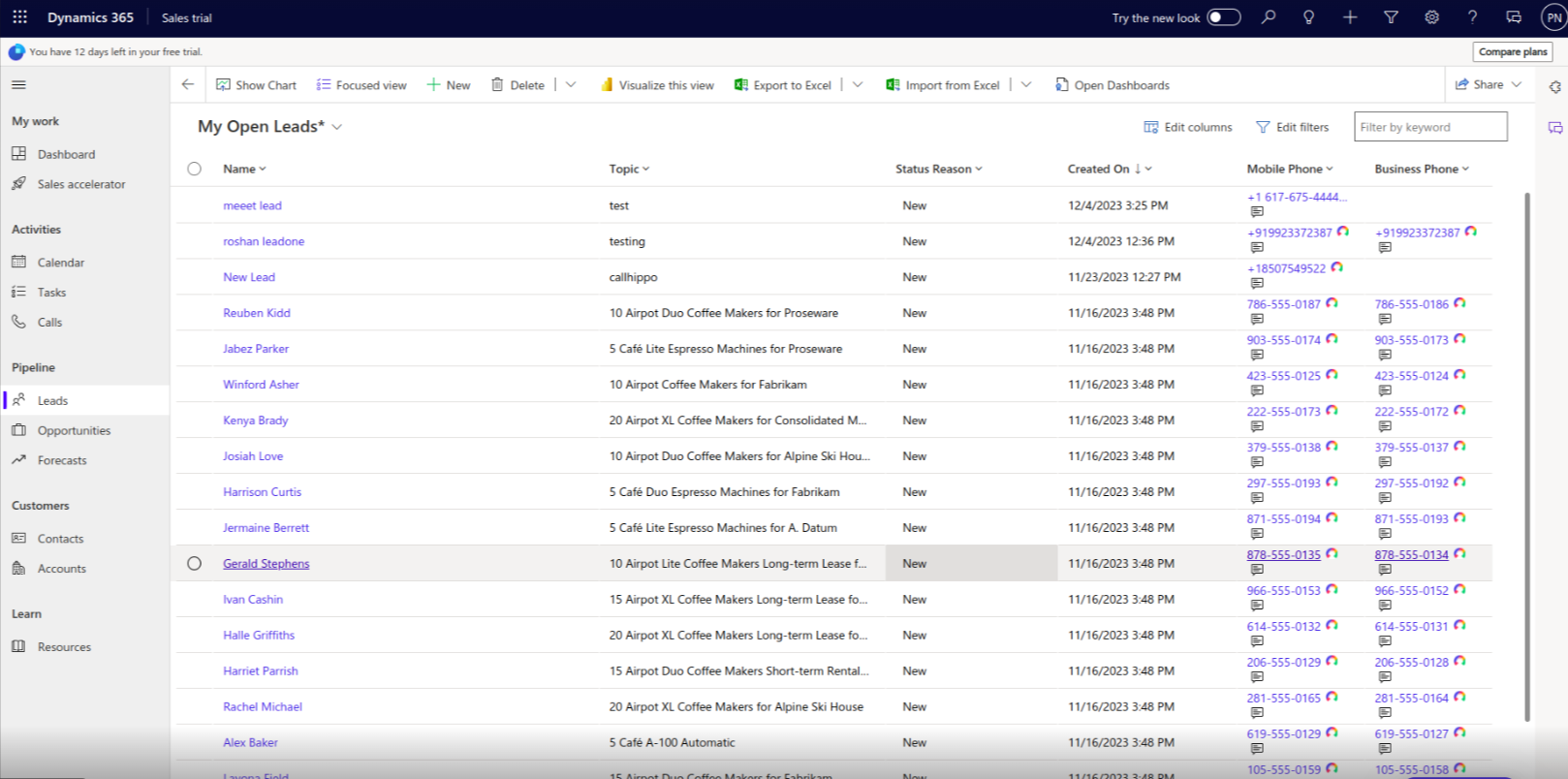Click the New lead button
The width and height of the screenshot is (1568, 779).
pos(449,85)
